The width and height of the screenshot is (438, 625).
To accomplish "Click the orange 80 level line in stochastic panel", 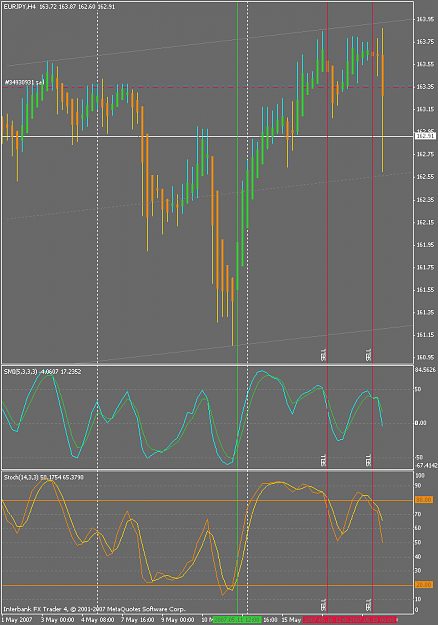I will tap(207, 500).
